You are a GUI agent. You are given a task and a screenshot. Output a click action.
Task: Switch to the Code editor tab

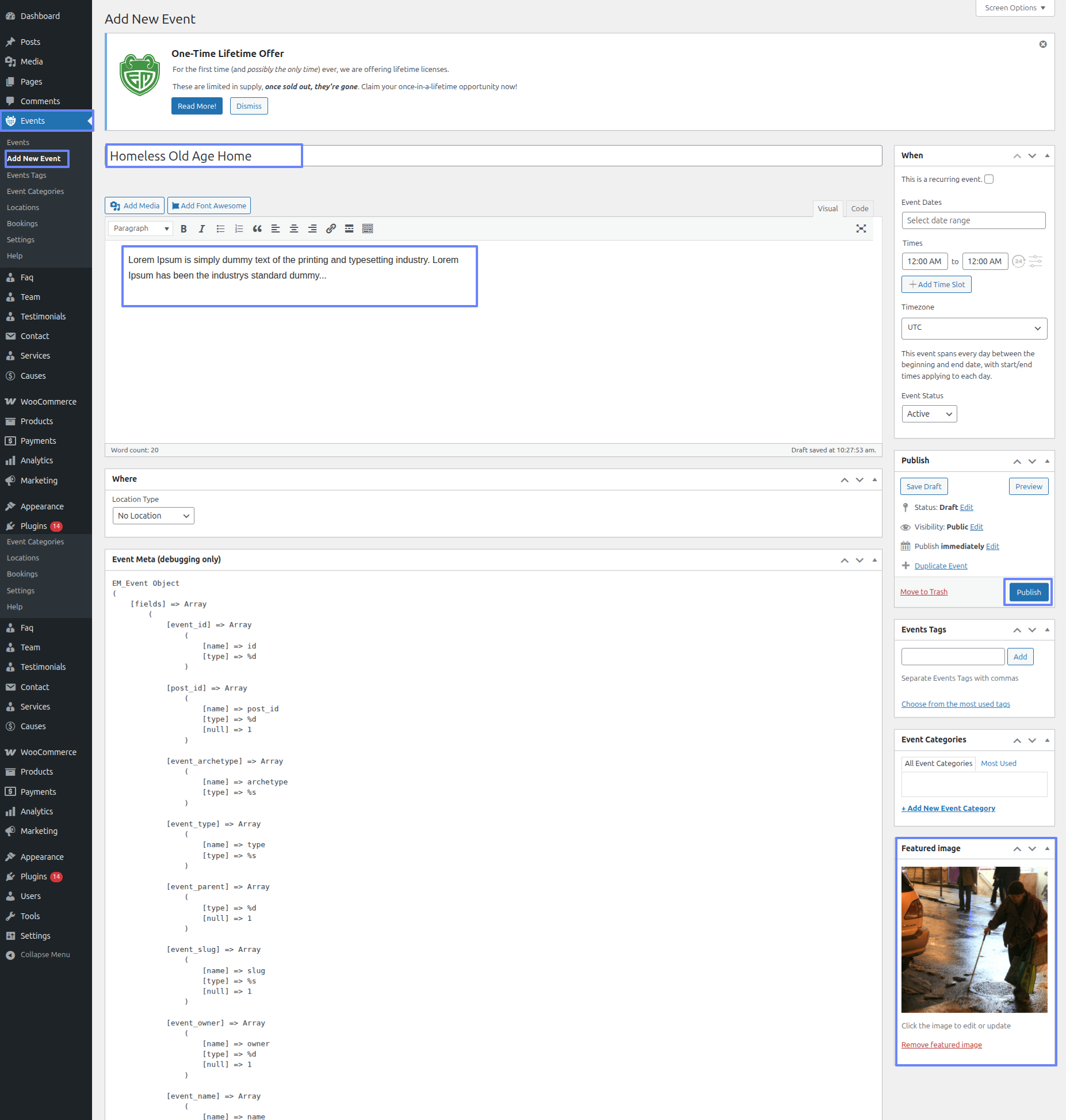[x=859, y=208]
